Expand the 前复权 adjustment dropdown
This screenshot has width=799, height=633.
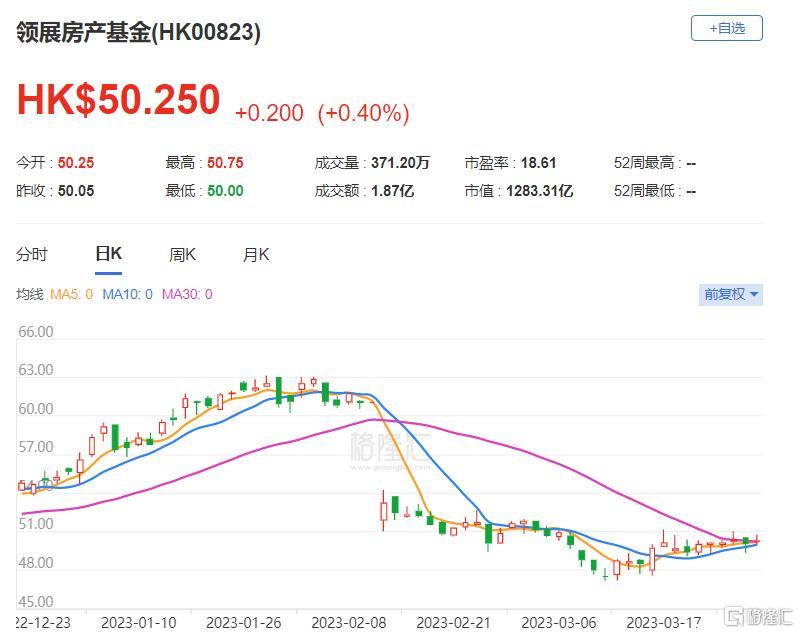(x=731, y=295)
